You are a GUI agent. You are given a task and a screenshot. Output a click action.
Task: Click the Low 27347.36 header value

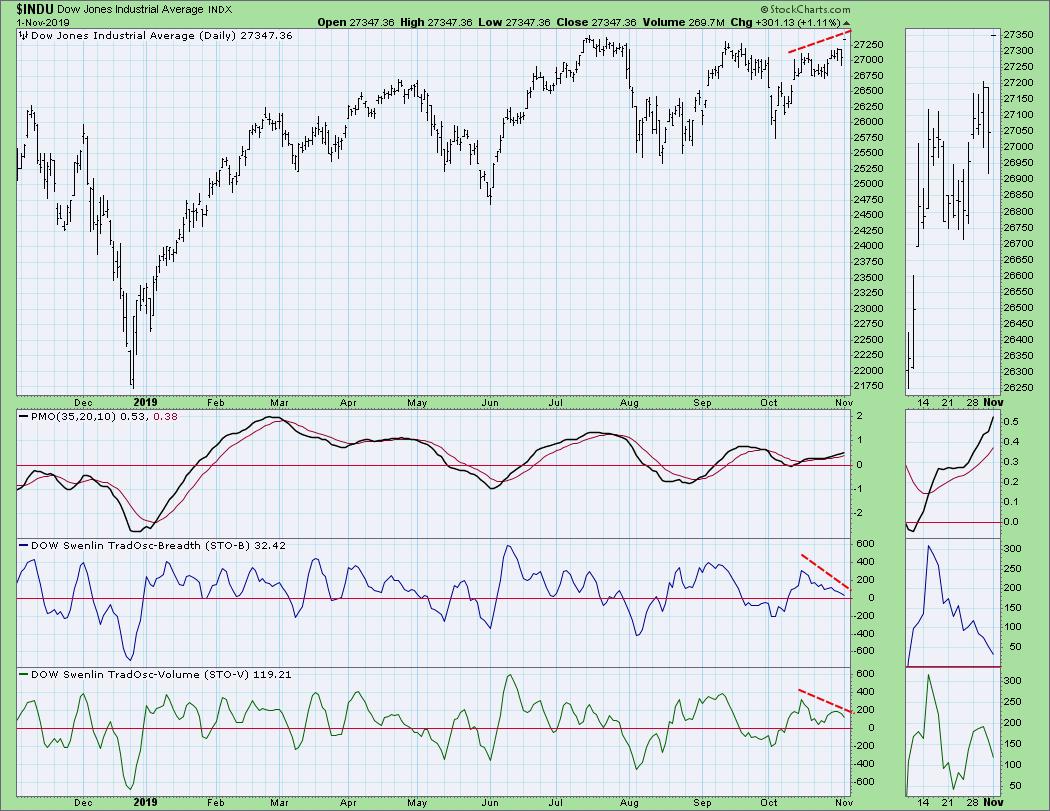pyautogui.click(x=514, y=22)
